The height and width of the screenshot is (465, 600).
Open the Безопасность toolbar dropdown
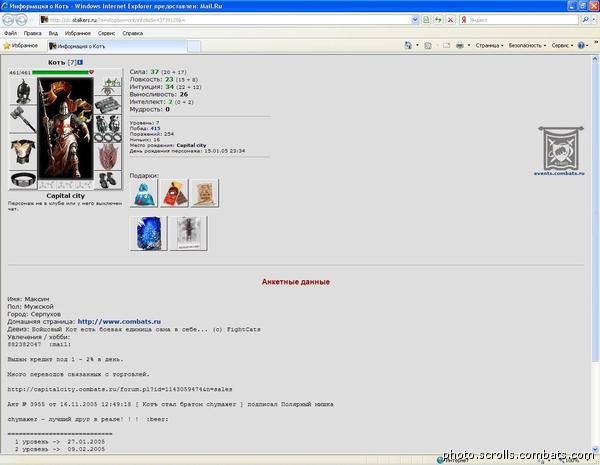point(527,46)
